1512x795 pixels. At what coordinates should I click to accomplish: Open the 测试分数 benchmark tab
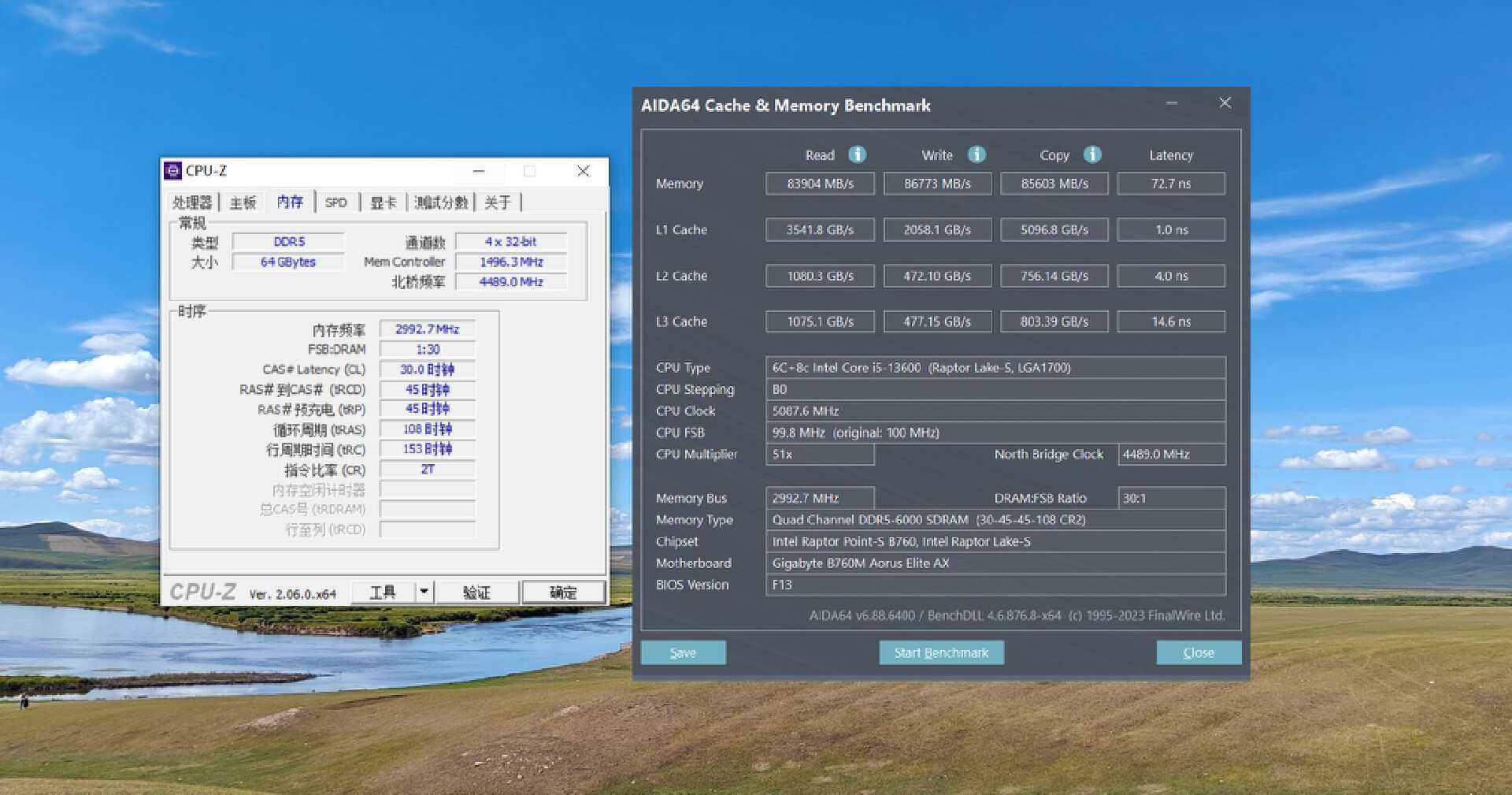click(x=441, y=202)
